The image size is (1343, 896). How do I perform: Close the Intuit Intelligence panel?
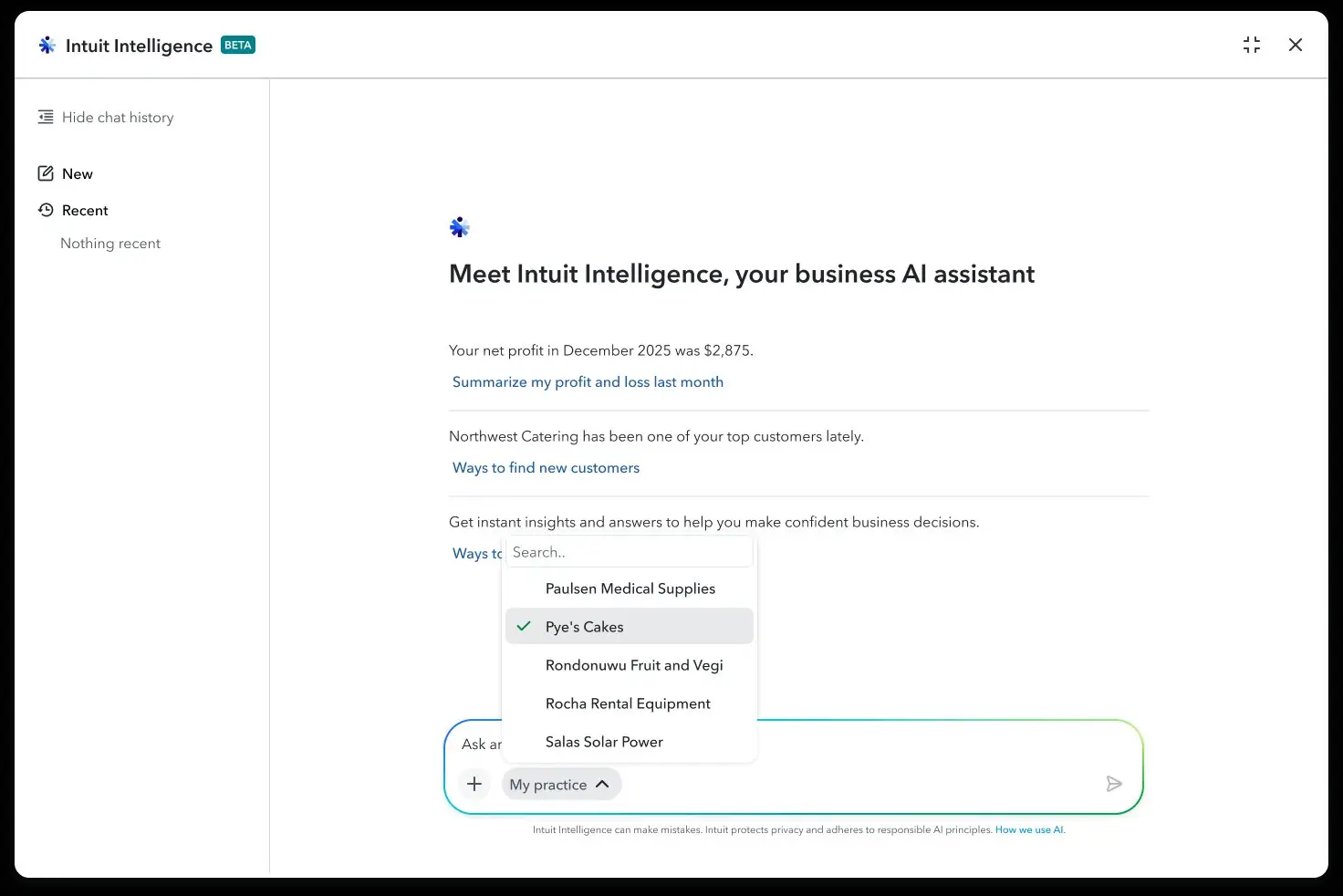(x=1296, y=45)
